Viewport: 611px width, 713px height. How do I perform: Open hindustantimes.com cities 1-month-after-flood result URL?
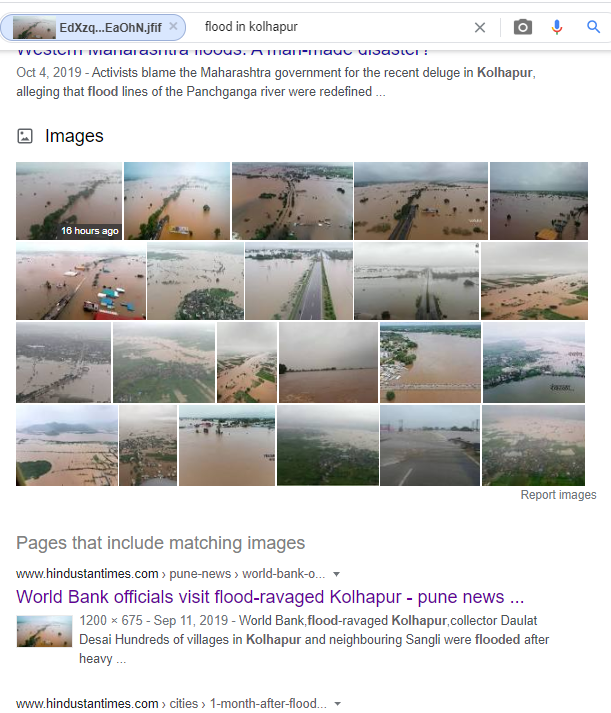171,703
